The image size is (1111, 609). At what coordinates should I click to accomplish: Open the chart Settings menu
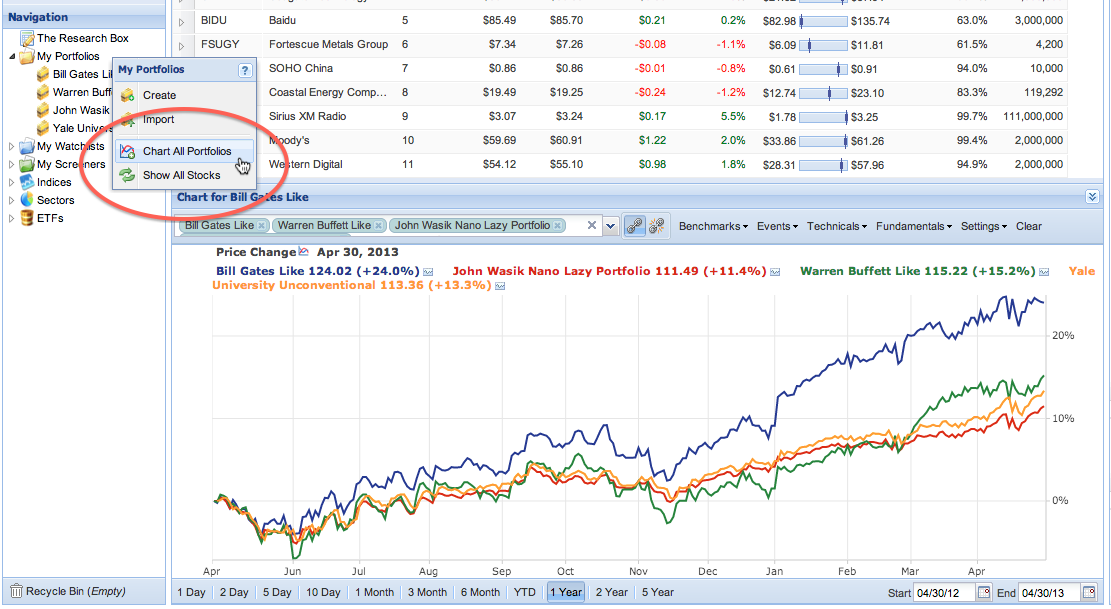point(983,226)
